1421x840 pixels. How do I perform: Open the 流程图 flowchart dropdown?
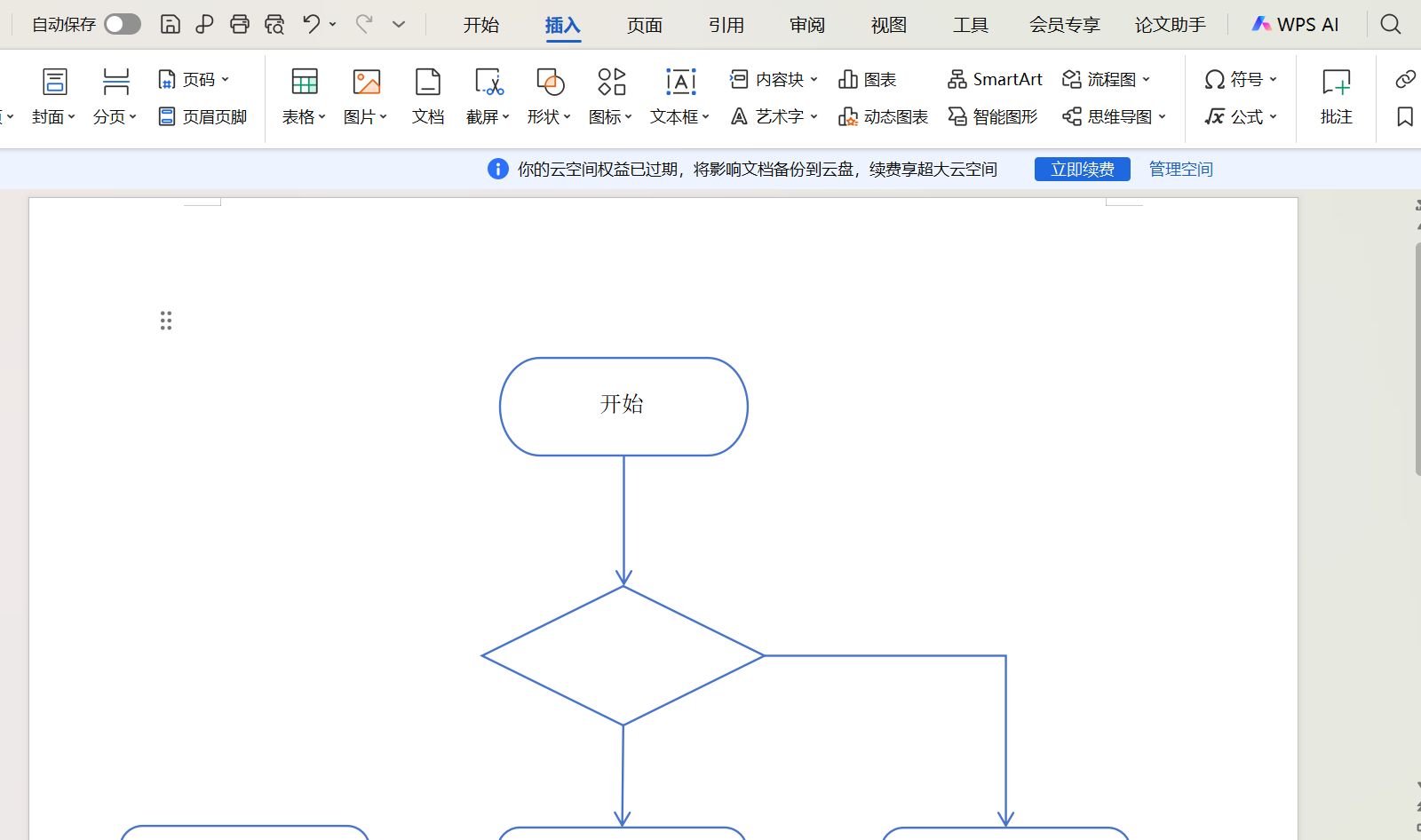[x=1107, y=80]
